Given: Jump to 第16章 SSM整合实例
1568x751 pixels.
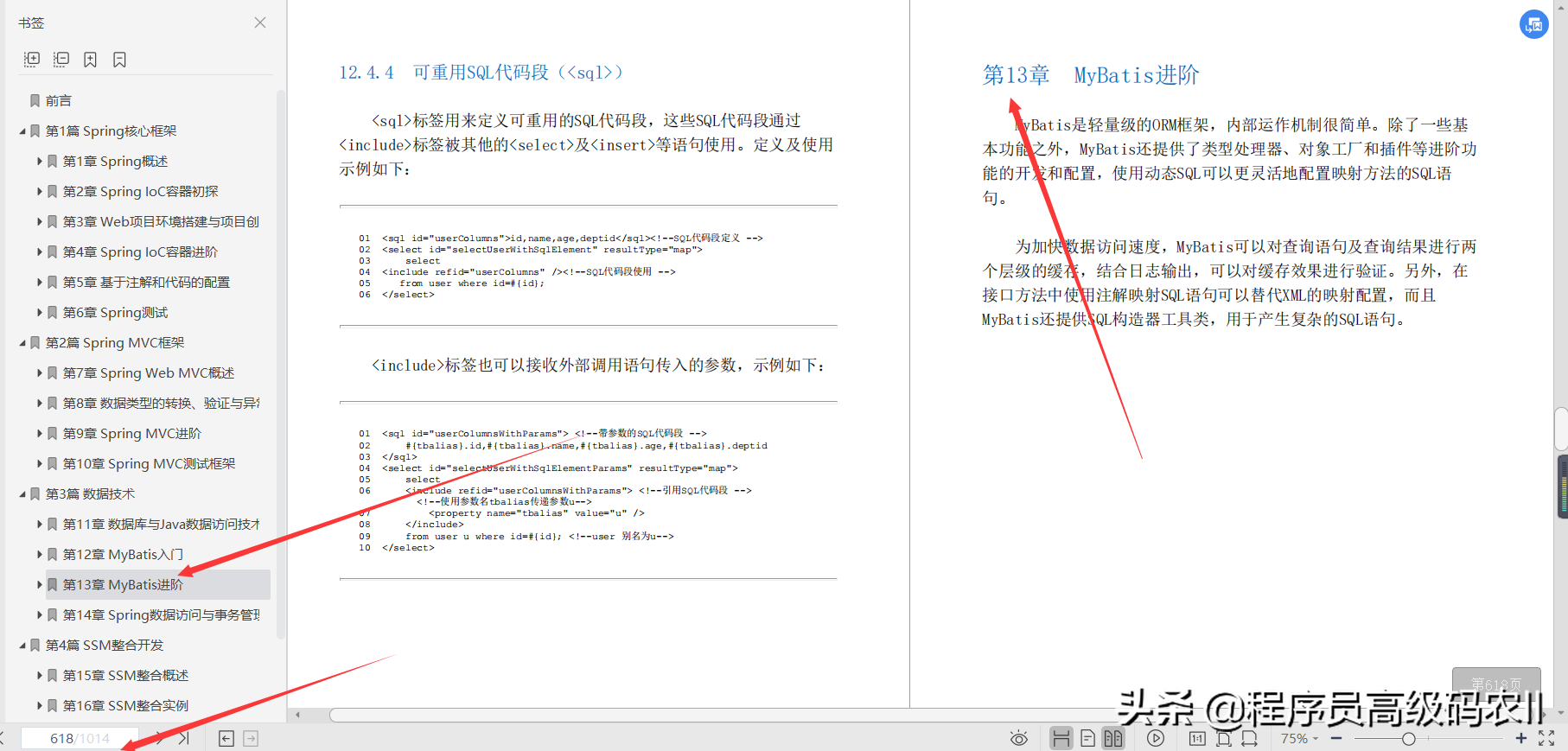Looking at the screenshot, I should (125, 706).
